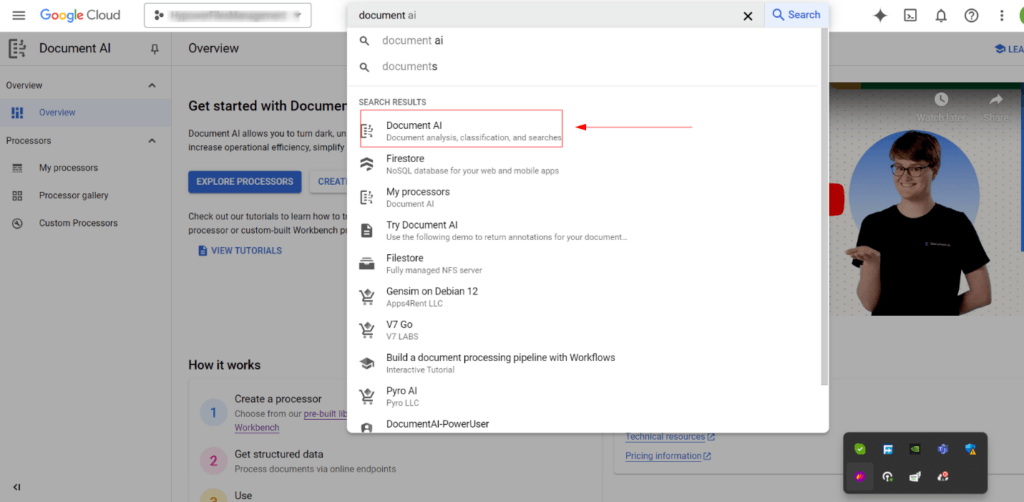
Task: Open the project selector dropdown
Action: click(x=228, y=15)
